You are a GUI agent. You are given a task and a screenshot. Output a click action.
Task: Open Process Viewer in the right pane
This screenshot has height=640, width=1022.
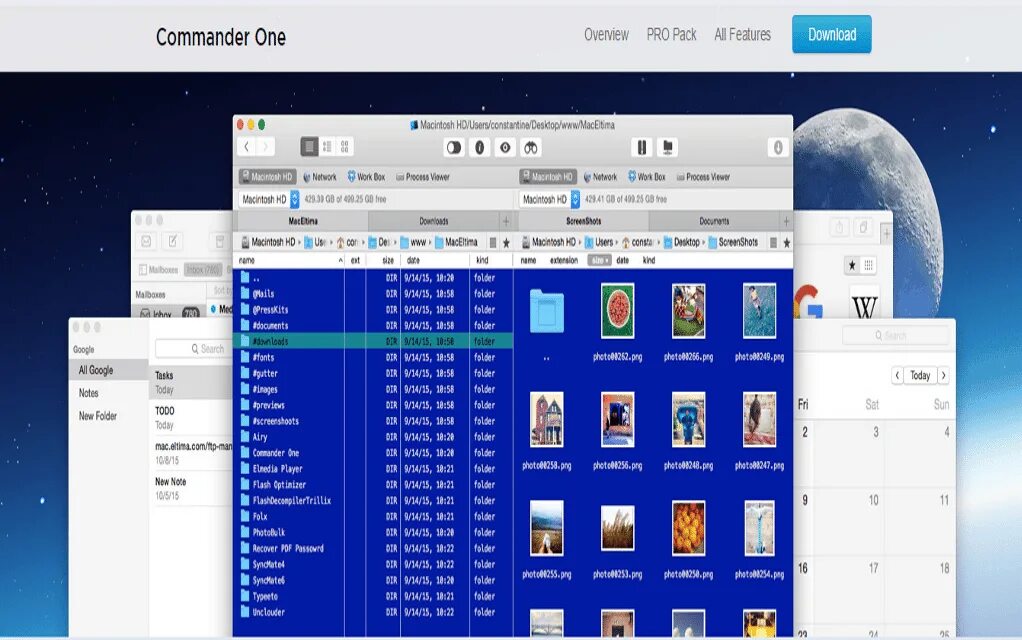pos(703,177)
